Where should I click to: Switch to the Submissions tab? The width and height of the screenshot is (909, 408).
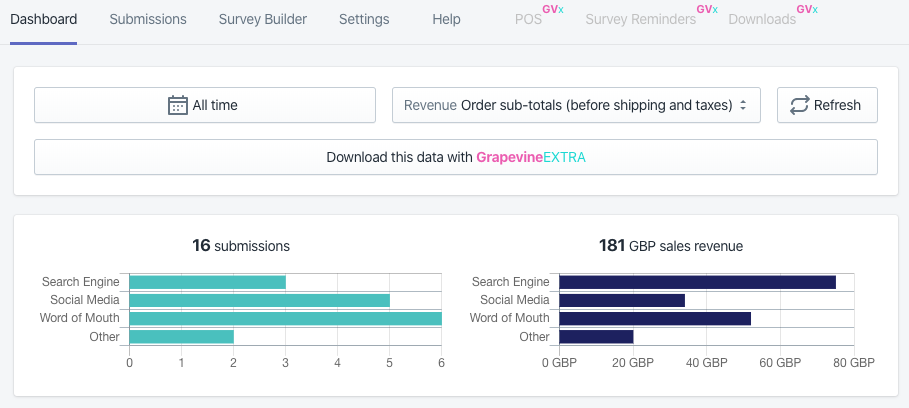[148, 19]
